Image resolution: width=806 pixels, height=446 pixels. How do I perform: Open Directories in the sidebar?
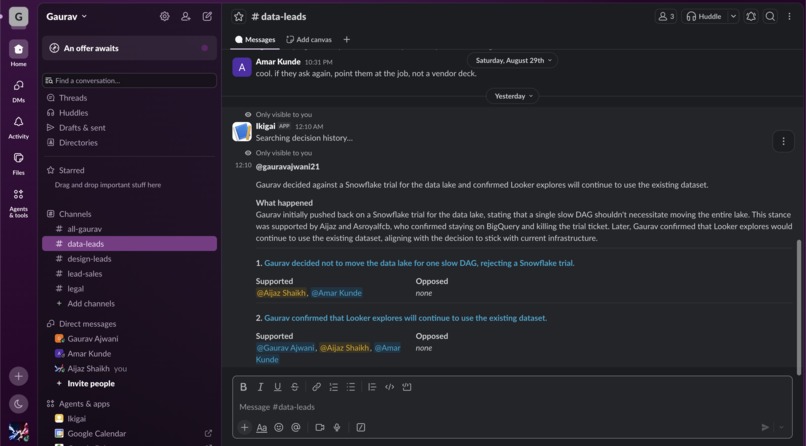(x=130, y=142)
